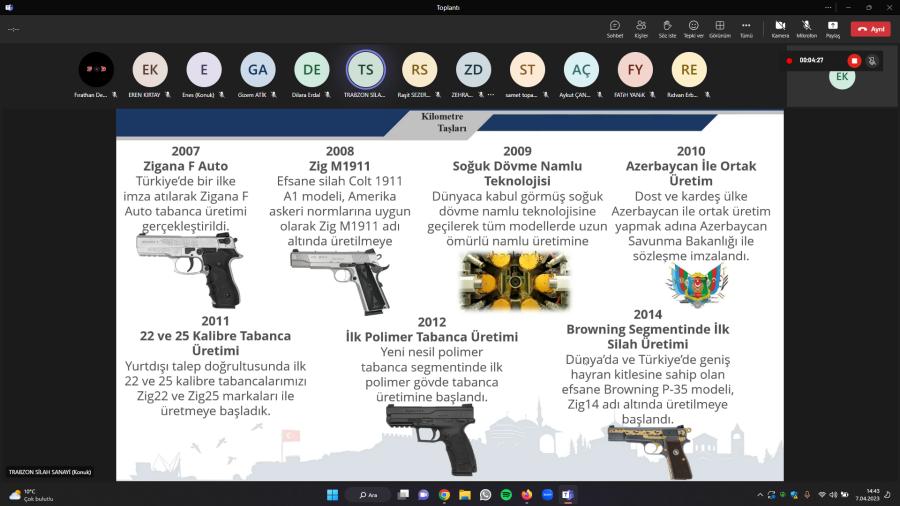The image size is (900, 506).
Task: Select the TS avatar, TRABZON SİLAH
Action: (x=366, y=69)
